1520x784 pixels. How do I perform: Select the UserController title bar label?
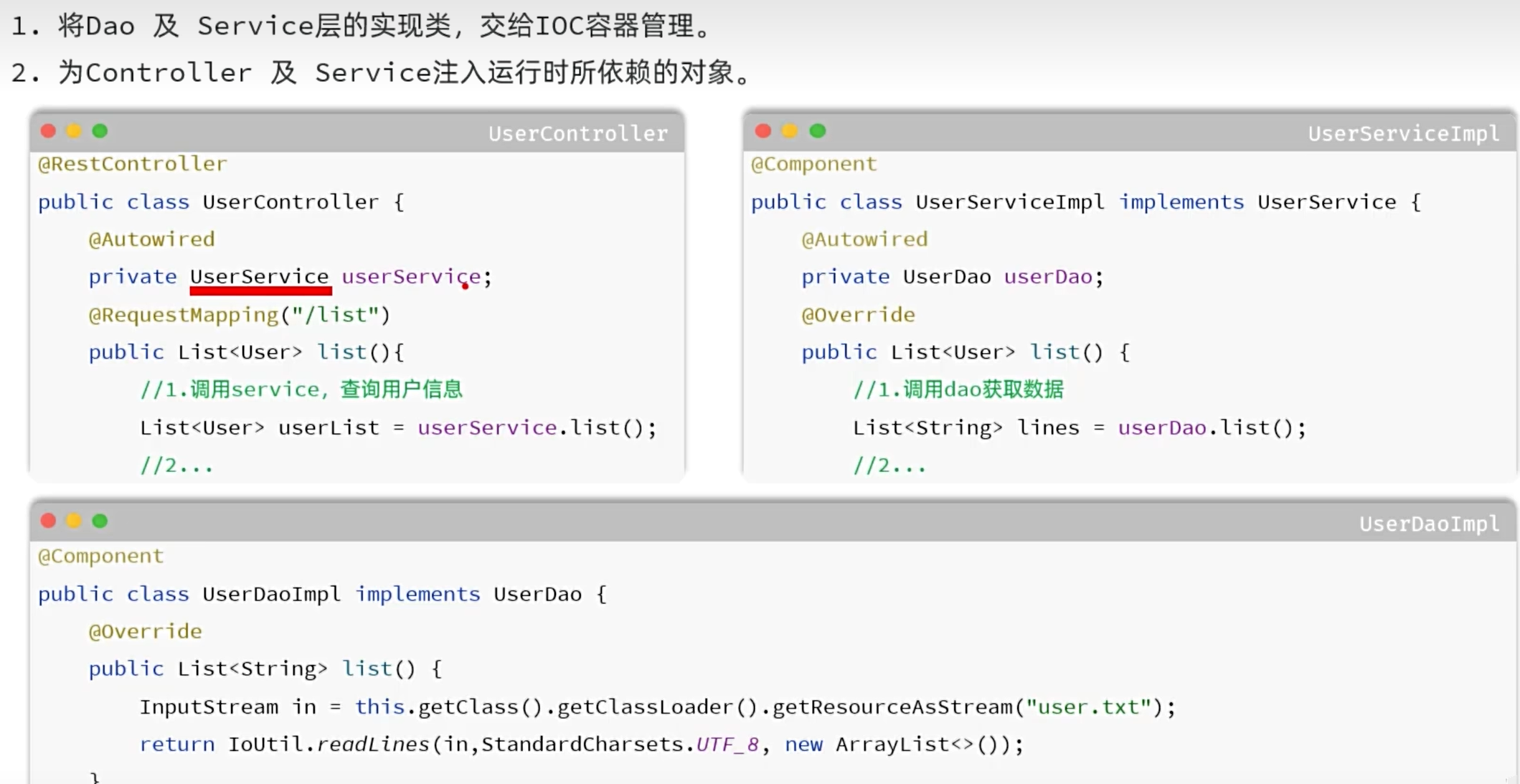577,133
